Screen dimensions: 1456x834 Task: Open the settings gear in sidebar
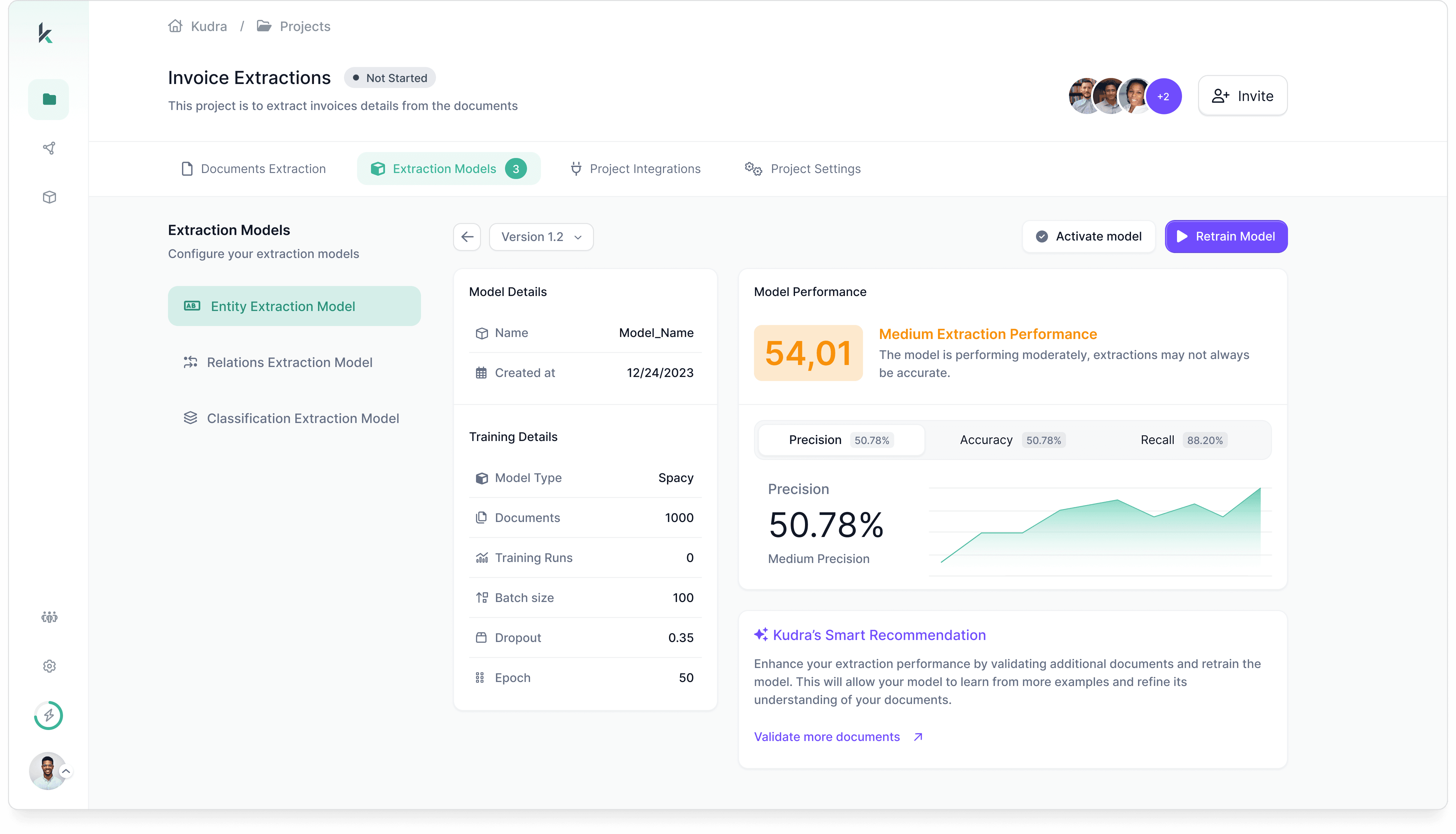[x=49, y=666]
